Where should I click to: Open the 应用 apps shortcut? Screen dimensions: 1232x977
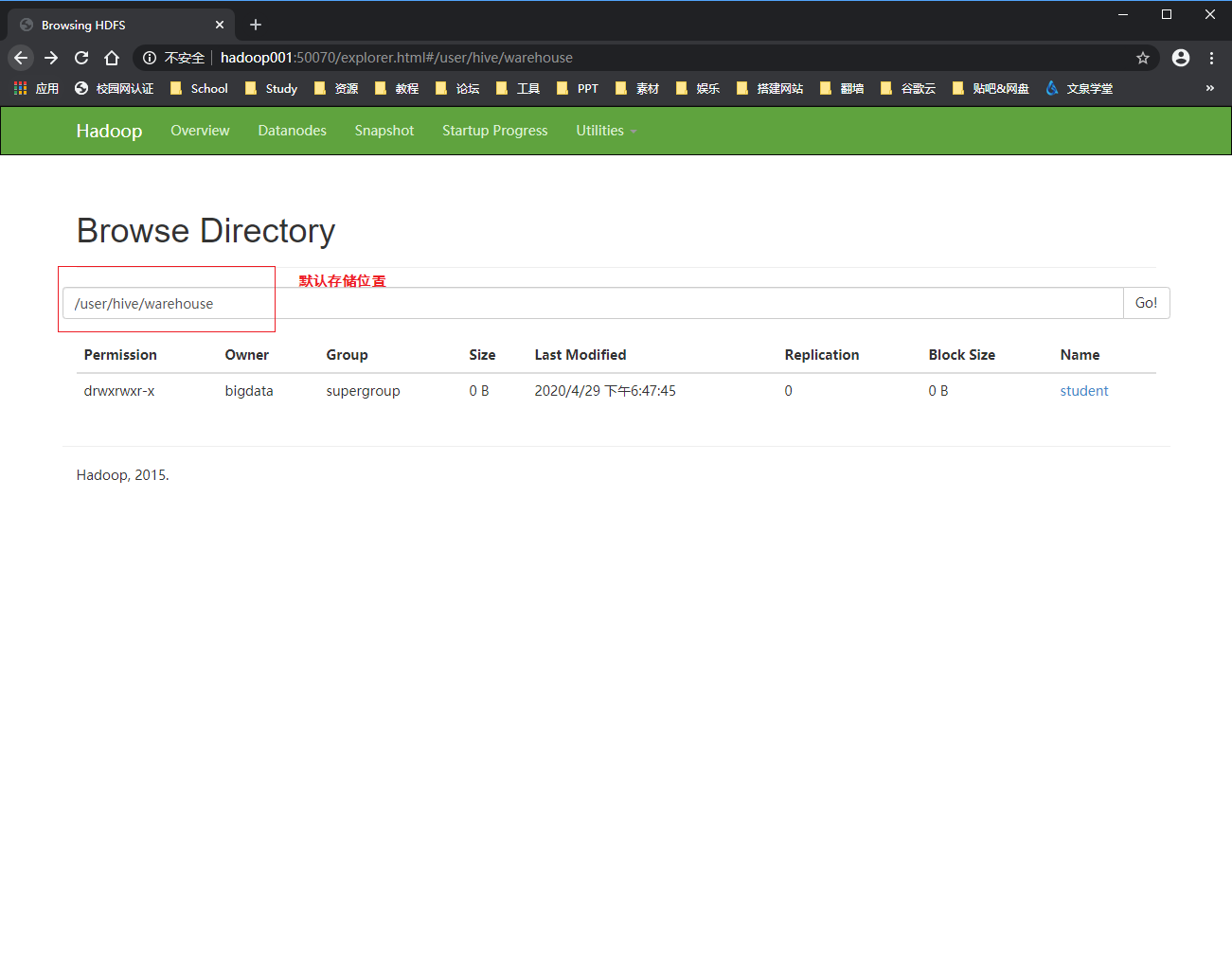coord(36,88)
